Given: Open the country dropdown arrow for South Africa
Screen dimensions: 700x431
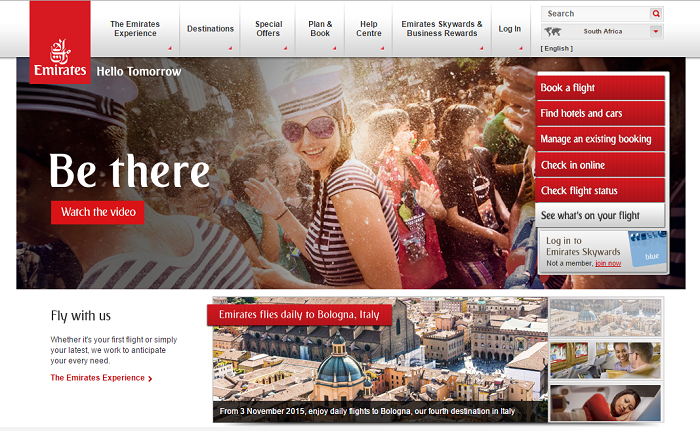Looking at the screenshot, I should pyautogui.click(x=656, y=31).
